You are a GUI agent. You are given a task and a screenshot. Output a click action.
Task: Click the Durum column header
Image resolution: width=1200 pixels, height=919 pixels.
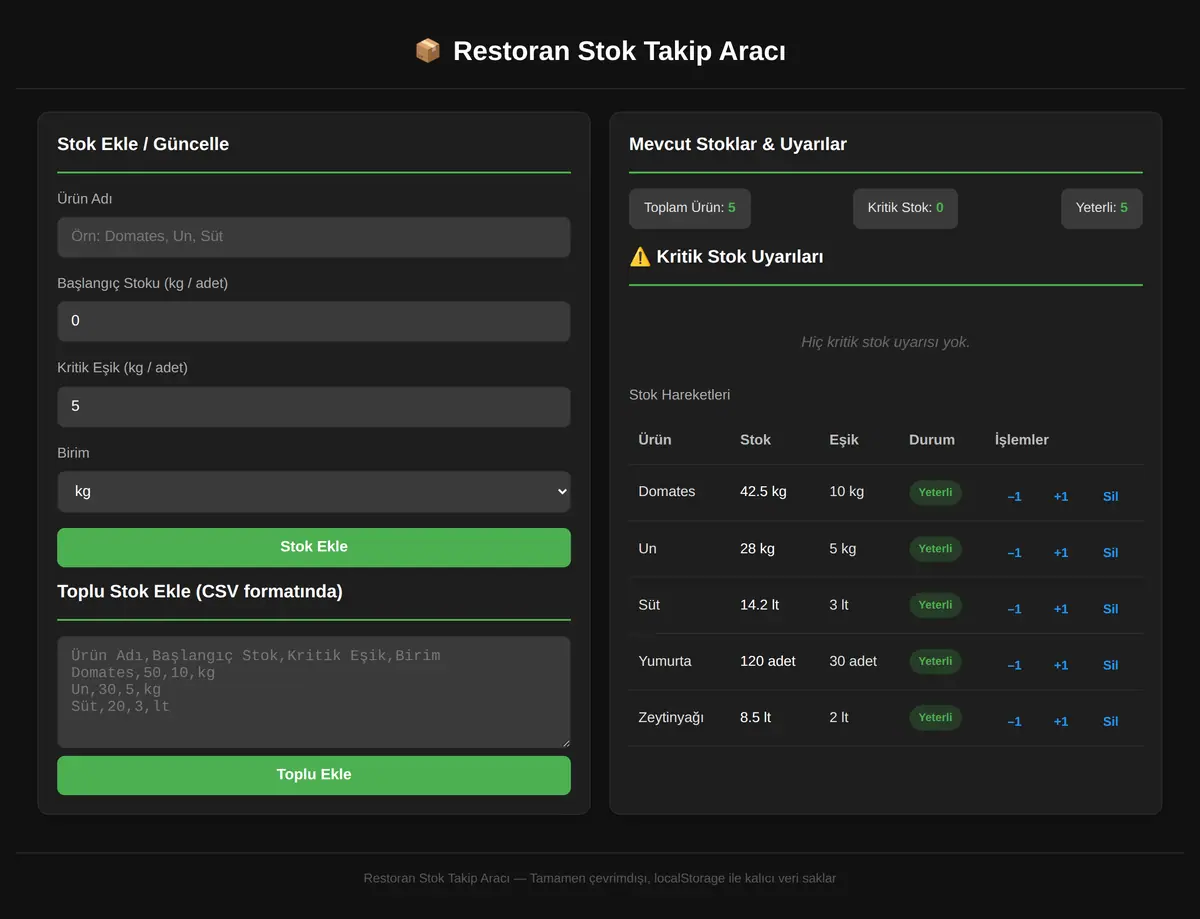coord(932,440)
